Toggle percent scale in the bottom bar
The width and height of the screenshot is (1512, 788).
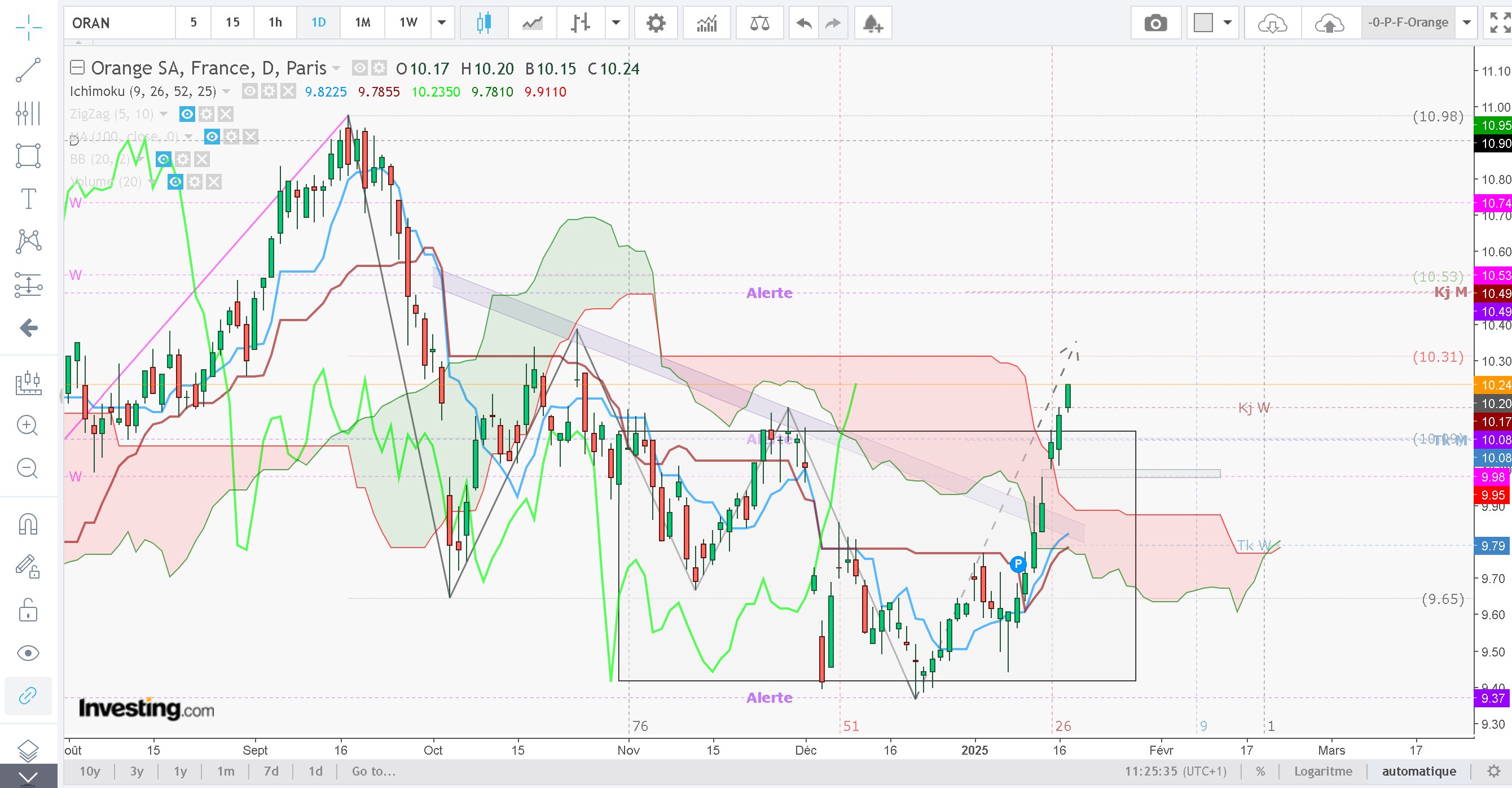(1260, 771)
